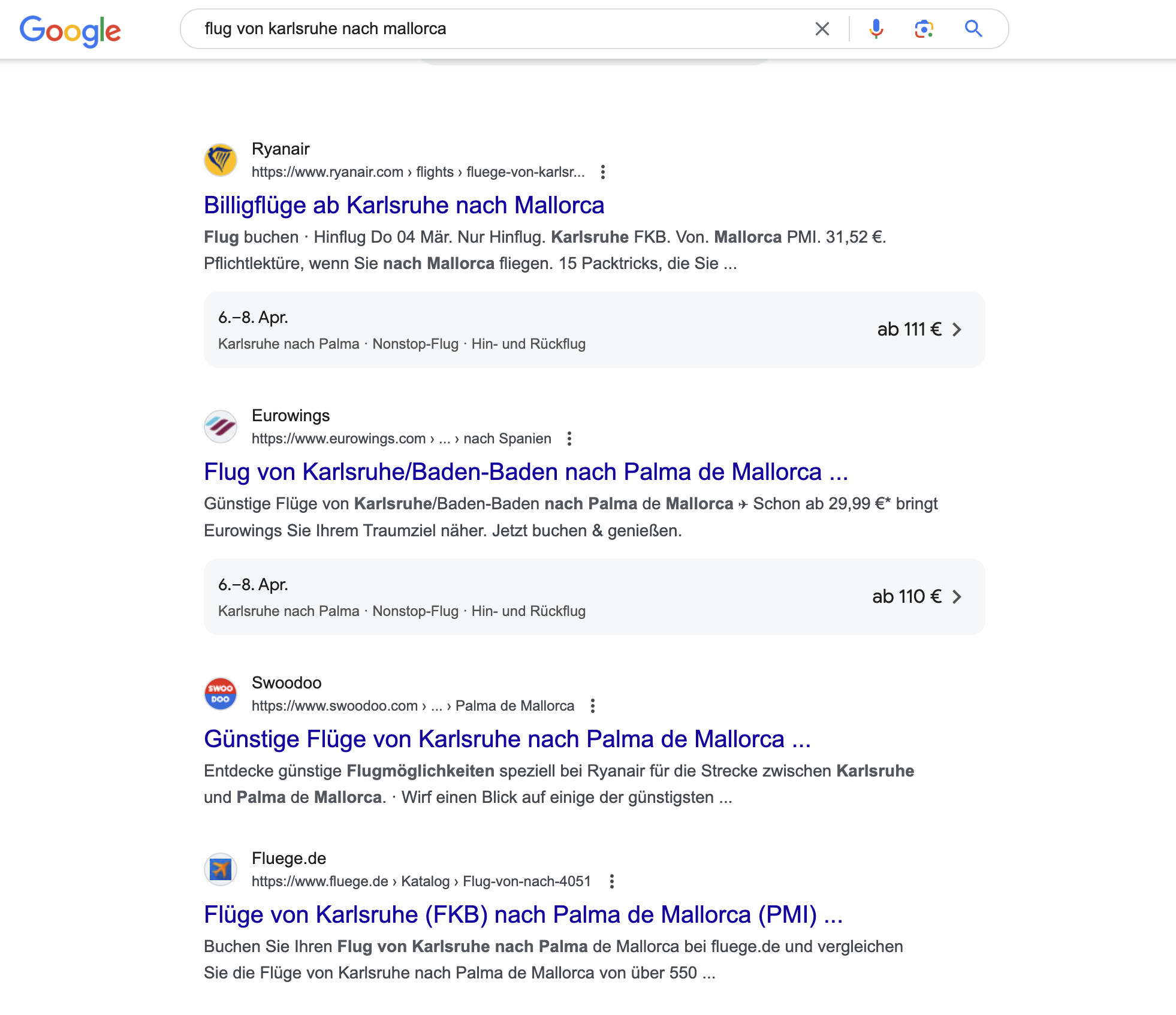Open the three-dot menu on the Eurowings result
This screenshot has width=1176, height=1015.
pos(568,438)
